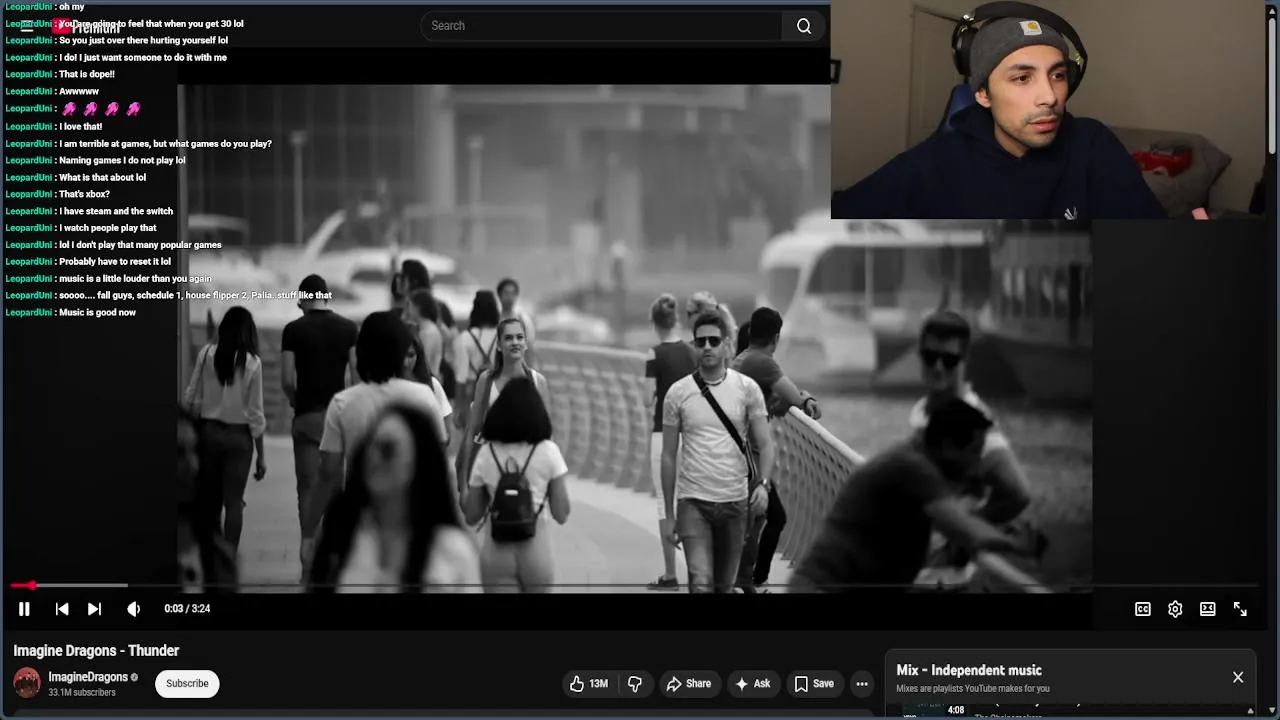Click the playlist thumbnail showing 4:08

pos(935,709)
